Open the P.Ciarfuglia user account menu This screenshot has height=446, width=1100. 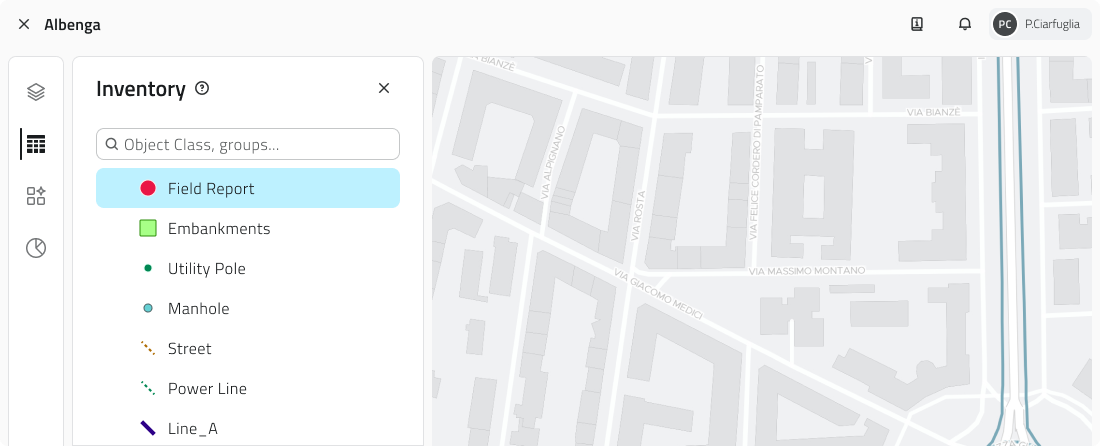pyautogui.click(x=1040, y=24)
